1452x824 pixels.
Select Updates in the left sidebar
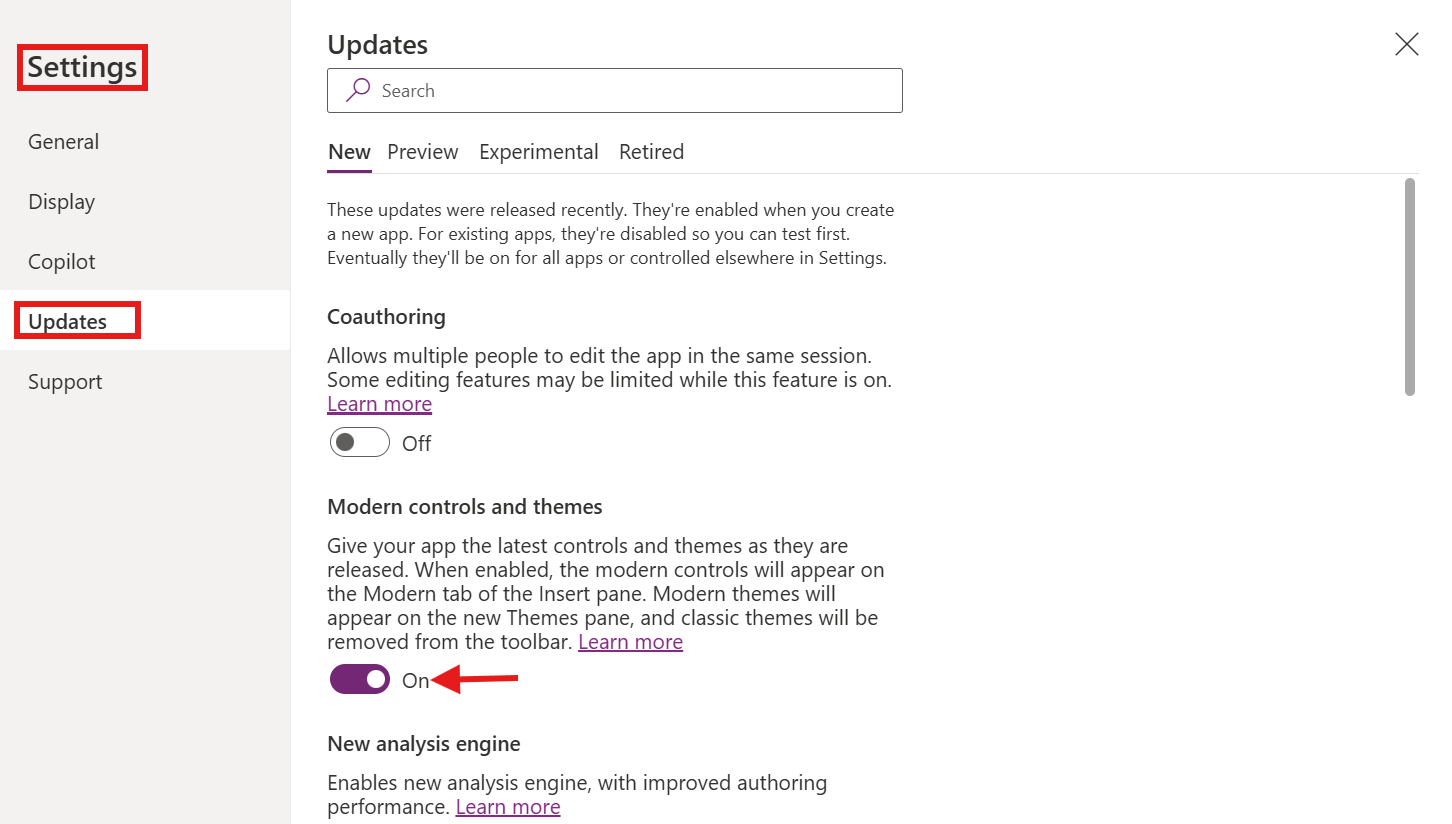[x=67, y=322]
